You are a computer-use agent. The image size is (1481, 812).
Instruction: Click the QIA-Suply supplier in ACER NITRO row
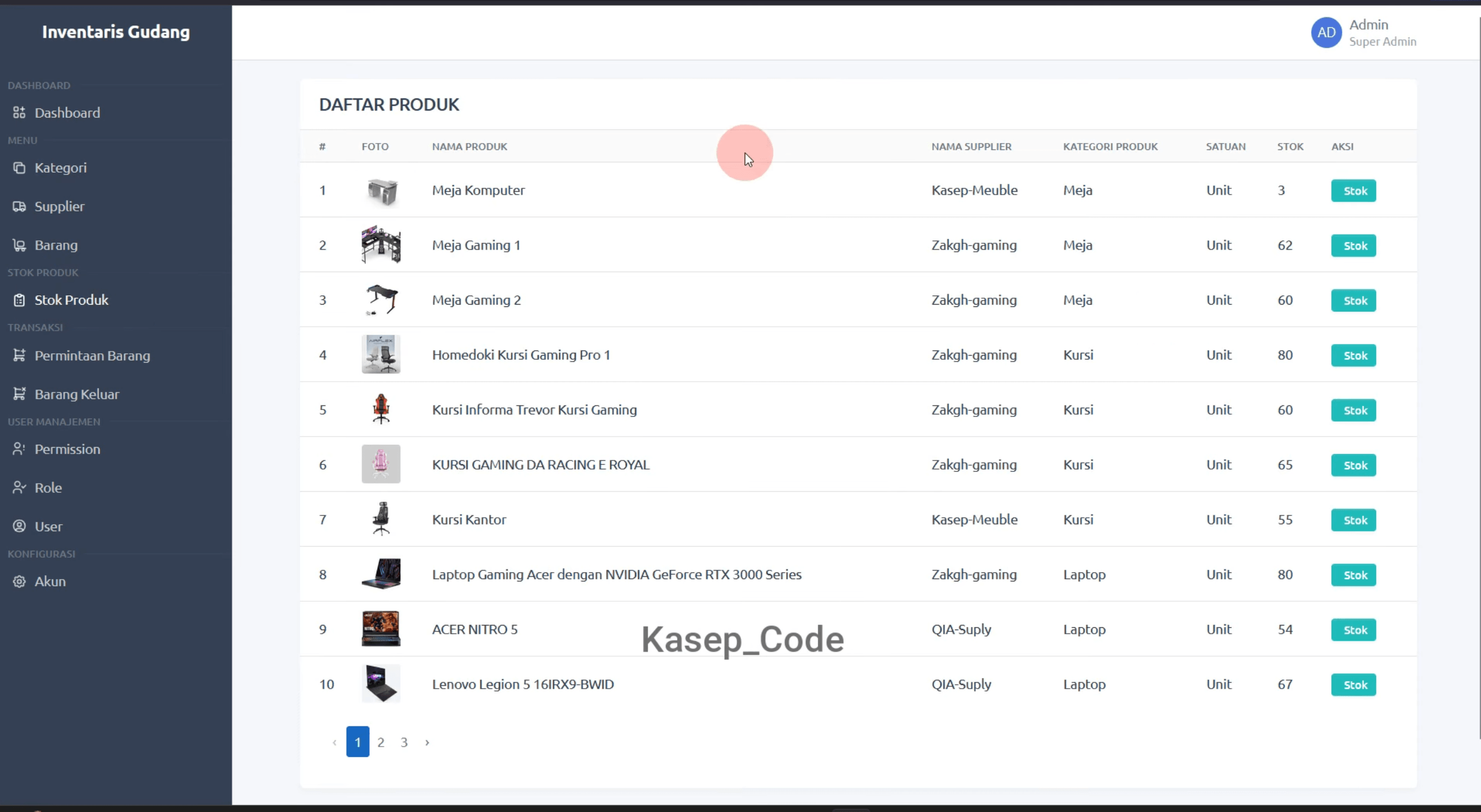961,629
